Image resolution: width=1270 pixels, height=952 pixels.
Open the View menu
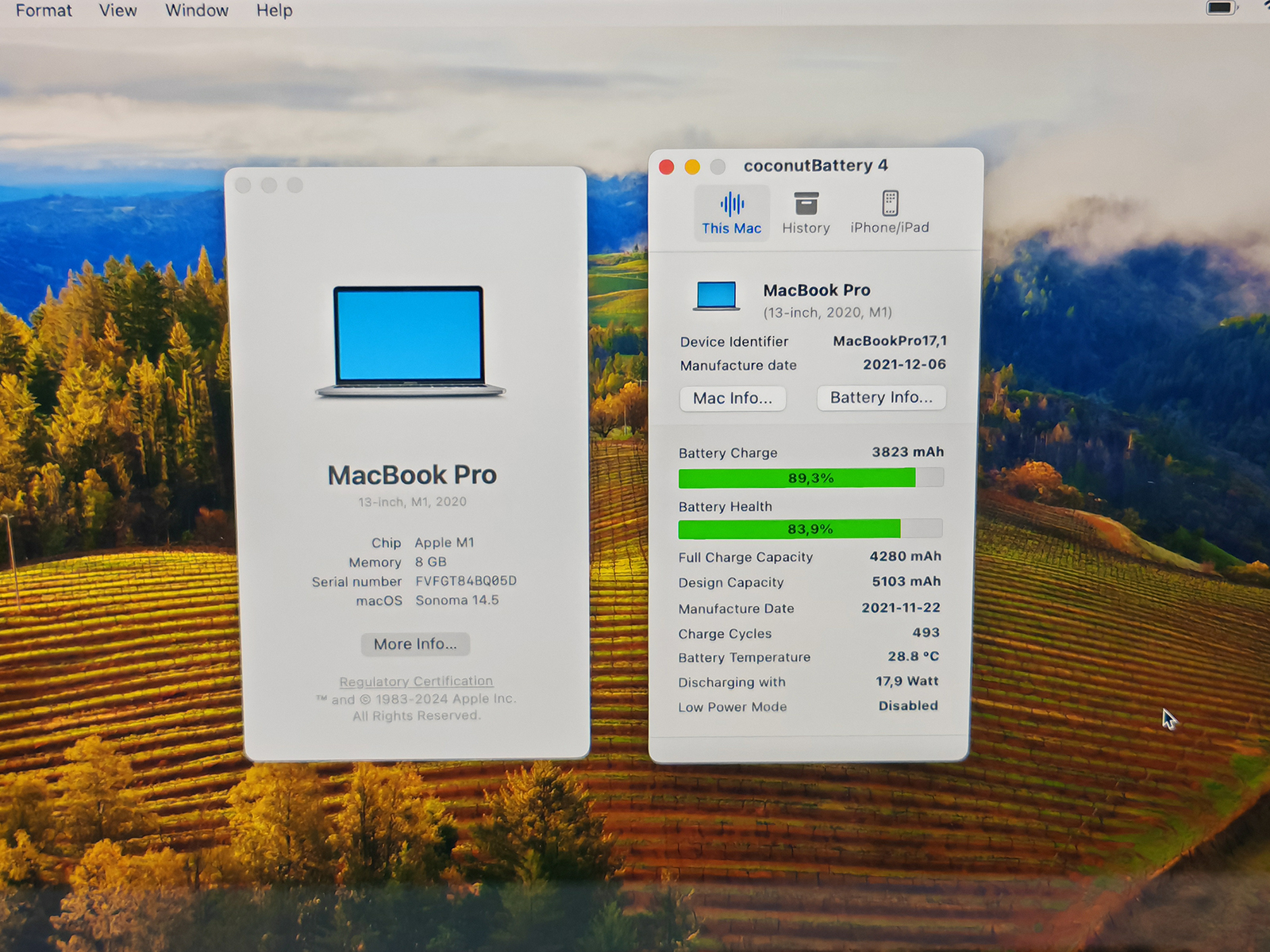coord(117,10)
